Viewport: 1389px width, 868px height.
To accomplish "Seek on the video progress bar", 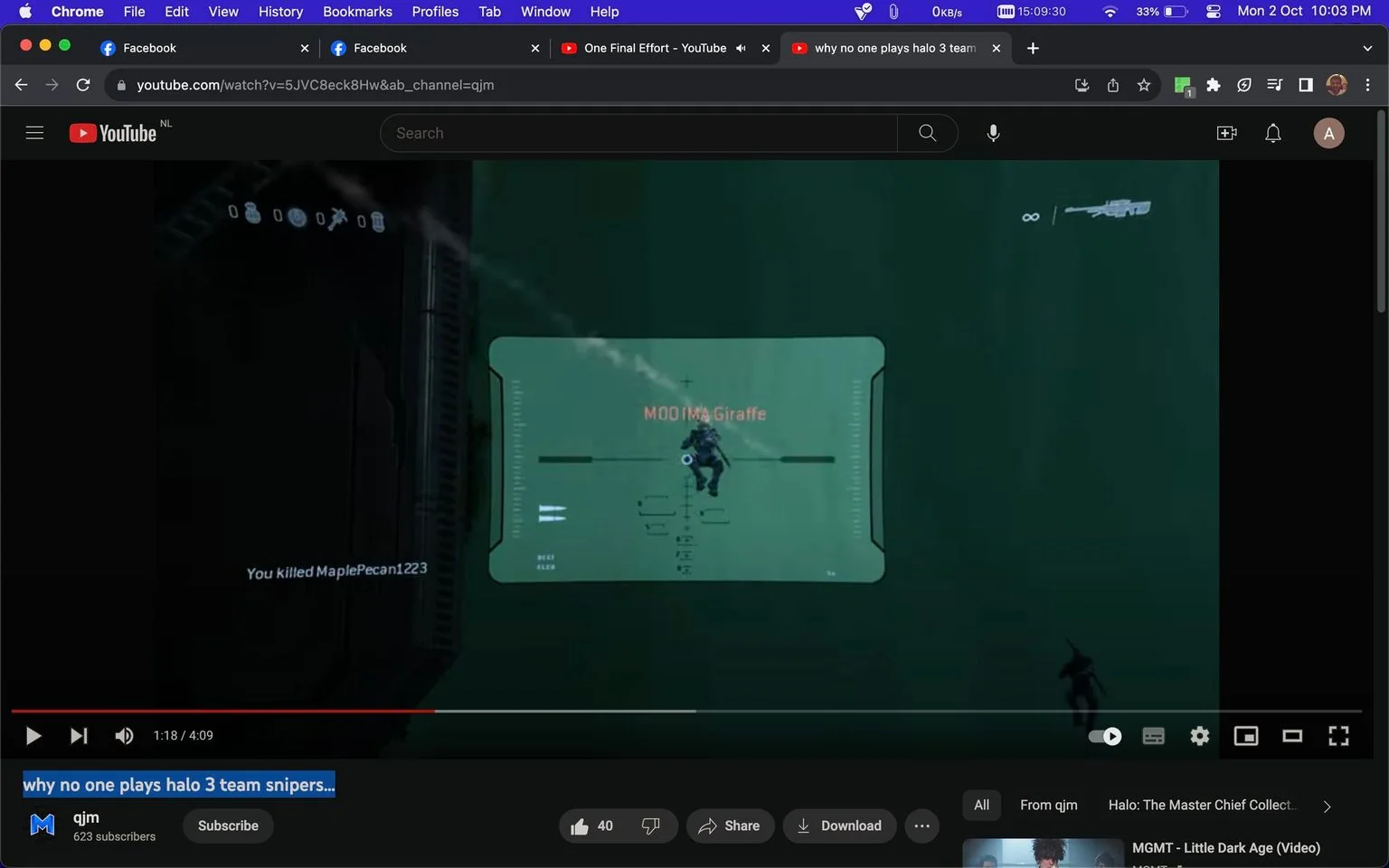I will [x=686, y=712].
